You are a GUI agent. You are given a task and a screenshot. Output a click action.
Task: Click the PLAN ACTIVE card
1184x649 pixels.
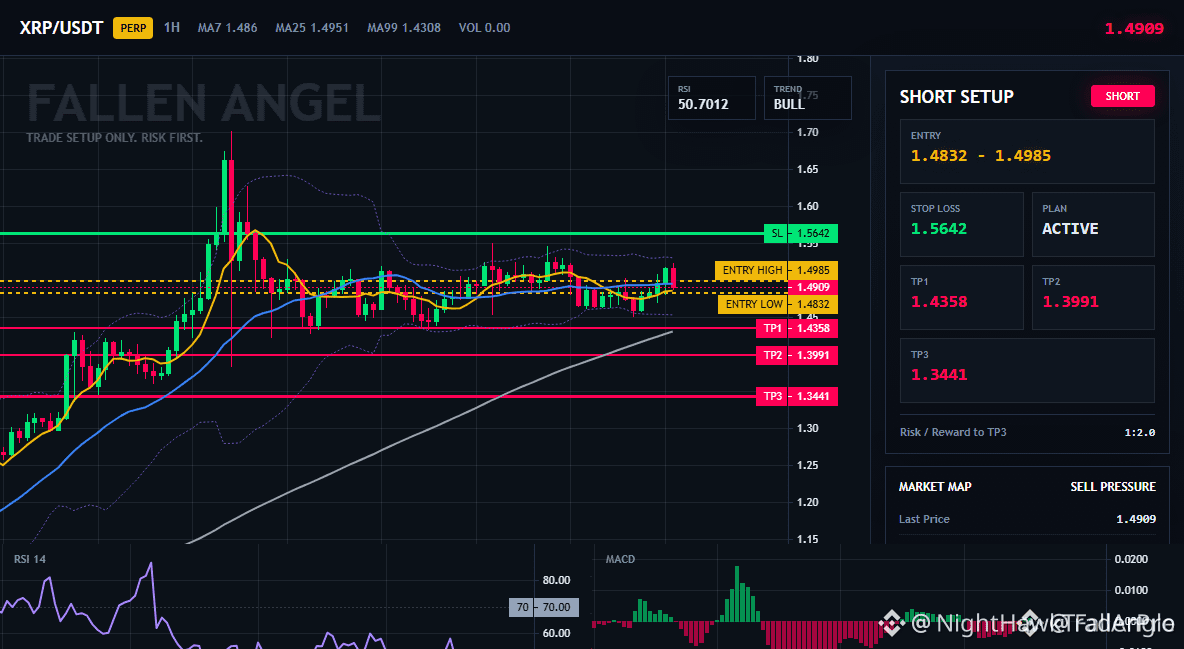click(x=1093, y=224)
